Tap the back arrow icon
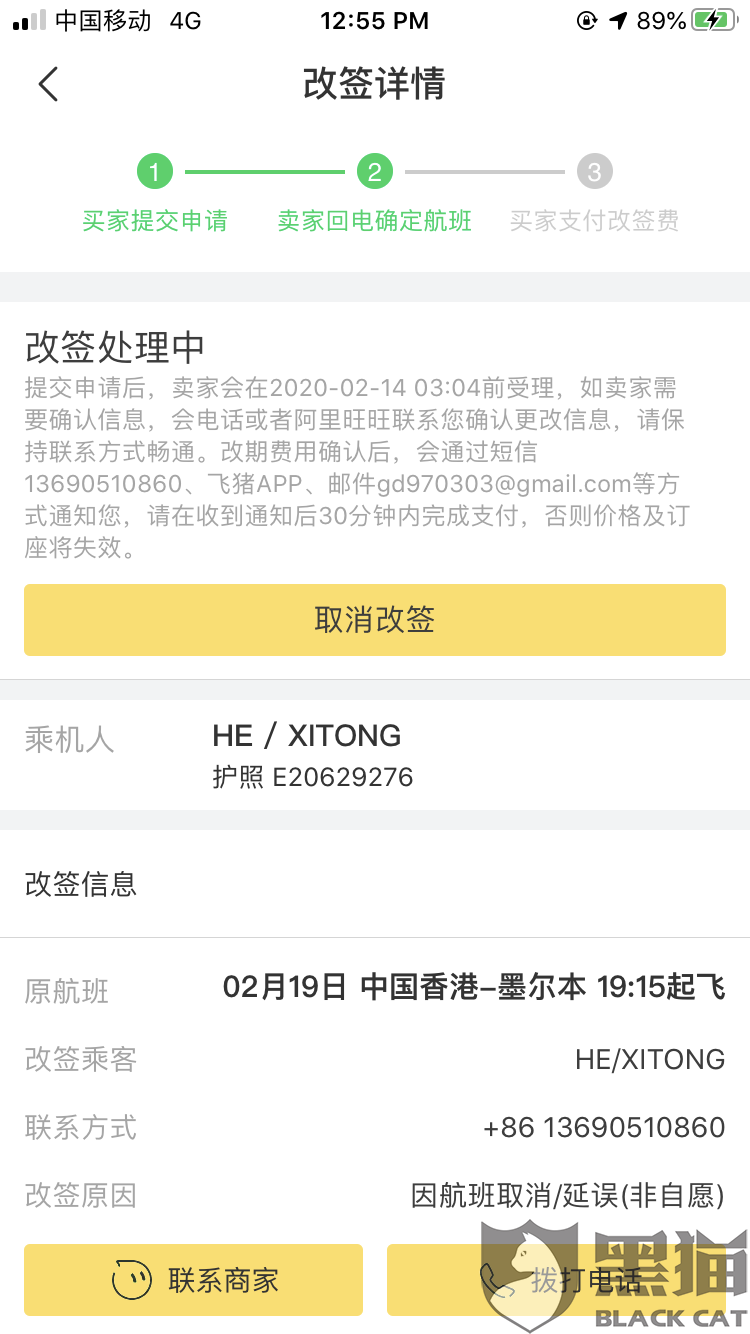Screen dimensions: 750x1334 click(x=48, y=84)
